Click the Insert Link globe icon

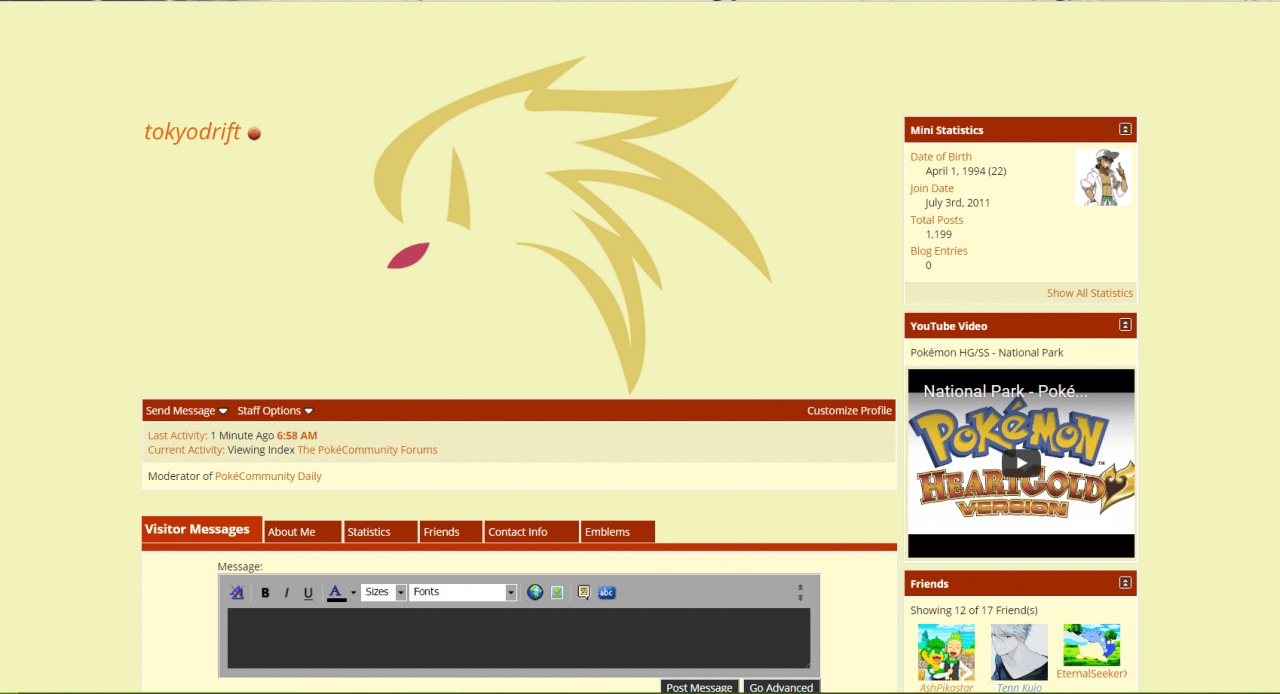[x=535, y=592]
